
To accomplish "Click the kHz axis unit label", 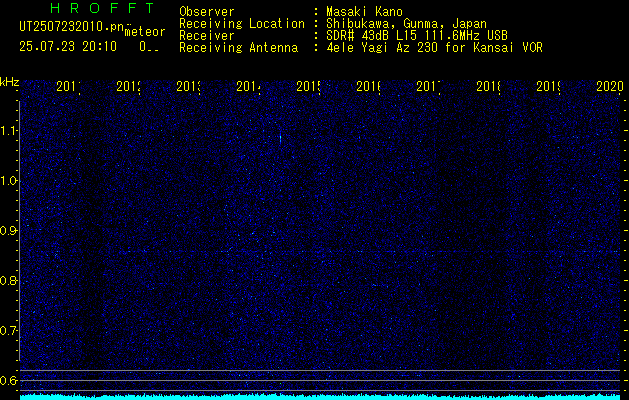I will (10, 82).
